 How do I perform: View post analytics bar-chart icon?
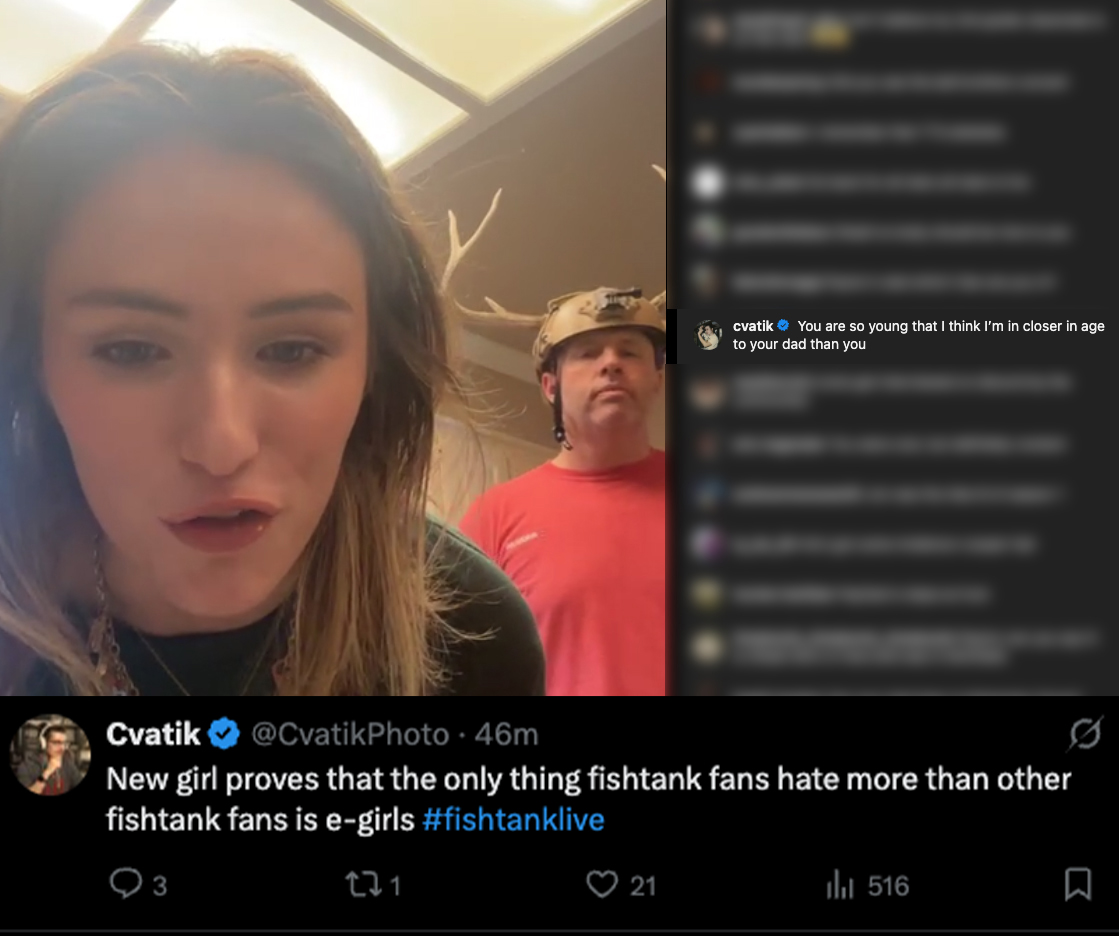[x=840, y=885]
